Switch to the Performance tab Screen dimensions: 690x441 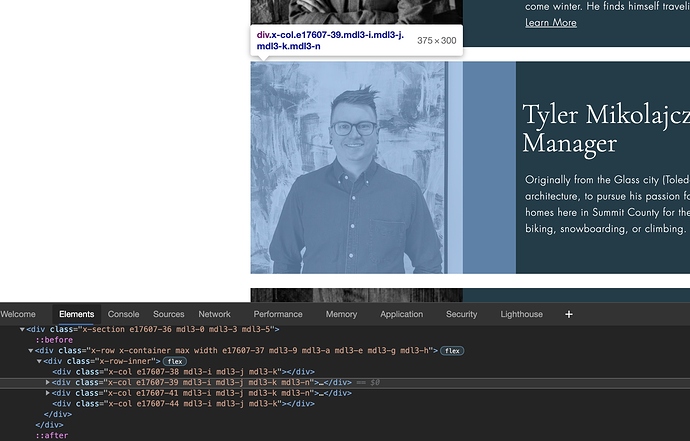(278, 314)
